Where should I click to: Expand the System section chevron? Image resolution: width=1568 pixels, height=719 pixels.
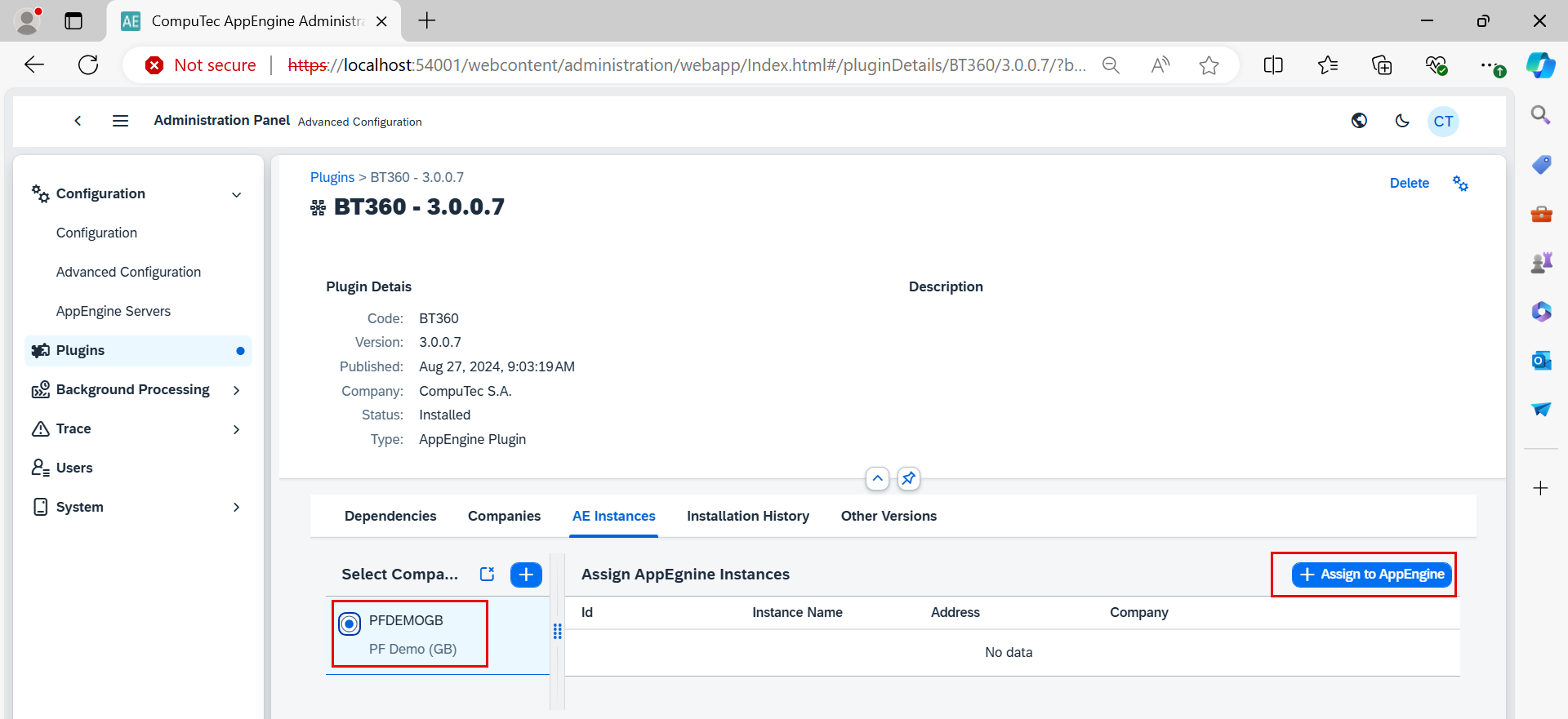tap(237, 507)
